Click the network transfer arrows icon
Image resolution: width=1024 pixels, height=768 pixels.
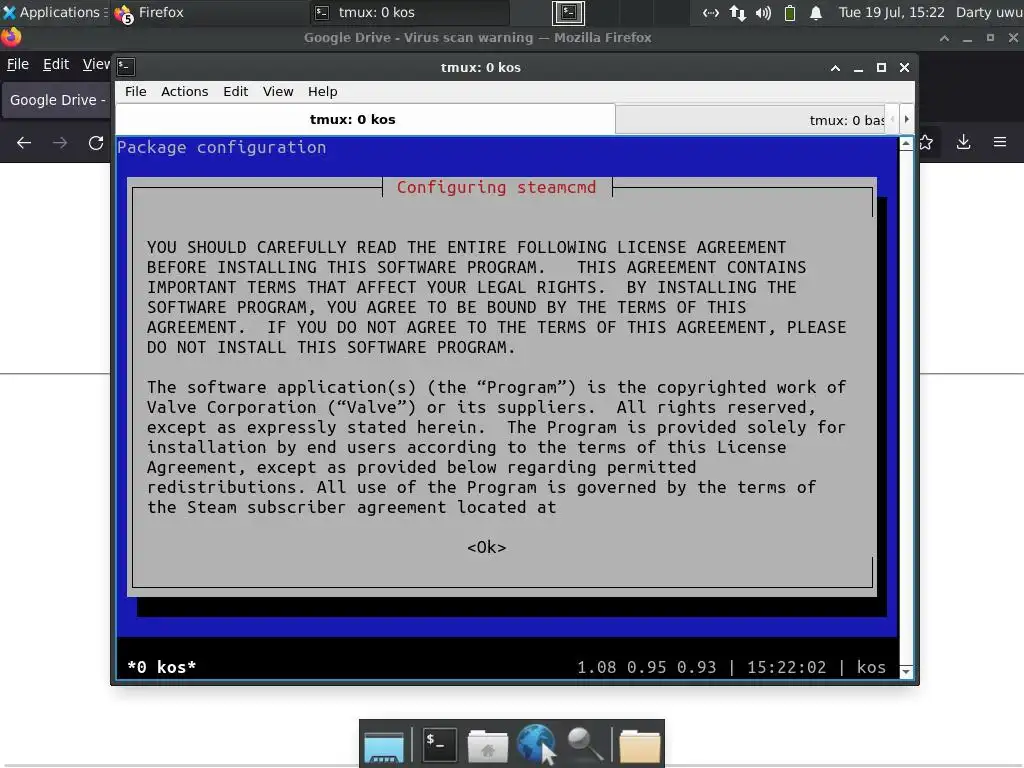pyautogui.click(x=737, y=13)
